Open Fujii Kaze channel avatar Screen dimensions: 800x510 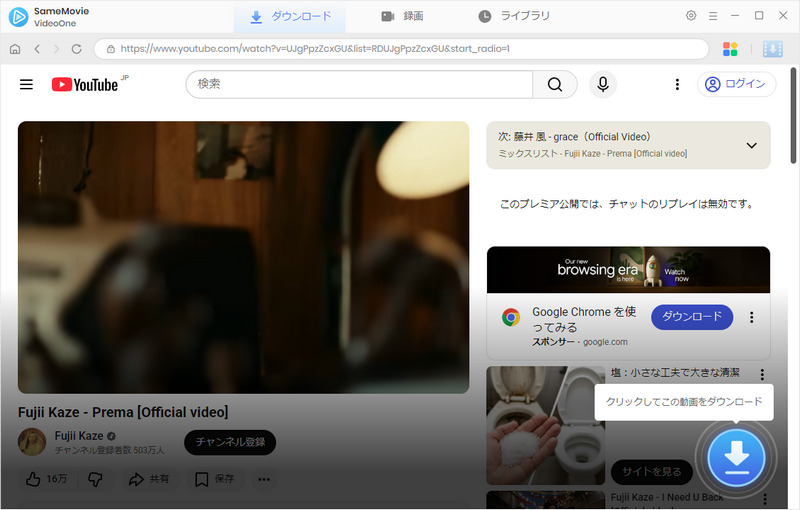[32, 442]
